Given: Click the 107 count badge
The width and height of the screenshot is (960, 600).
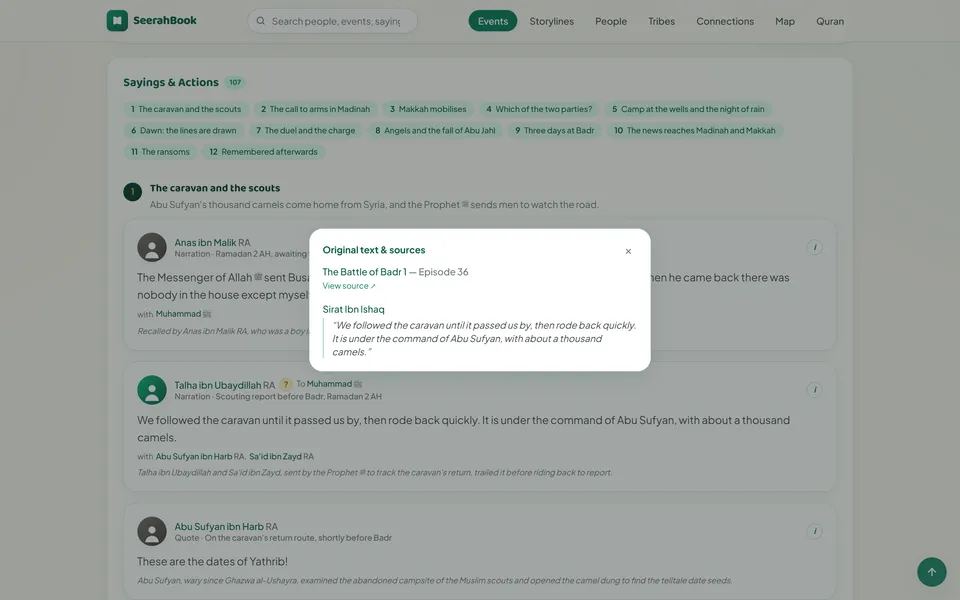Looking at the screenshot, I should [x=235, y=82].
